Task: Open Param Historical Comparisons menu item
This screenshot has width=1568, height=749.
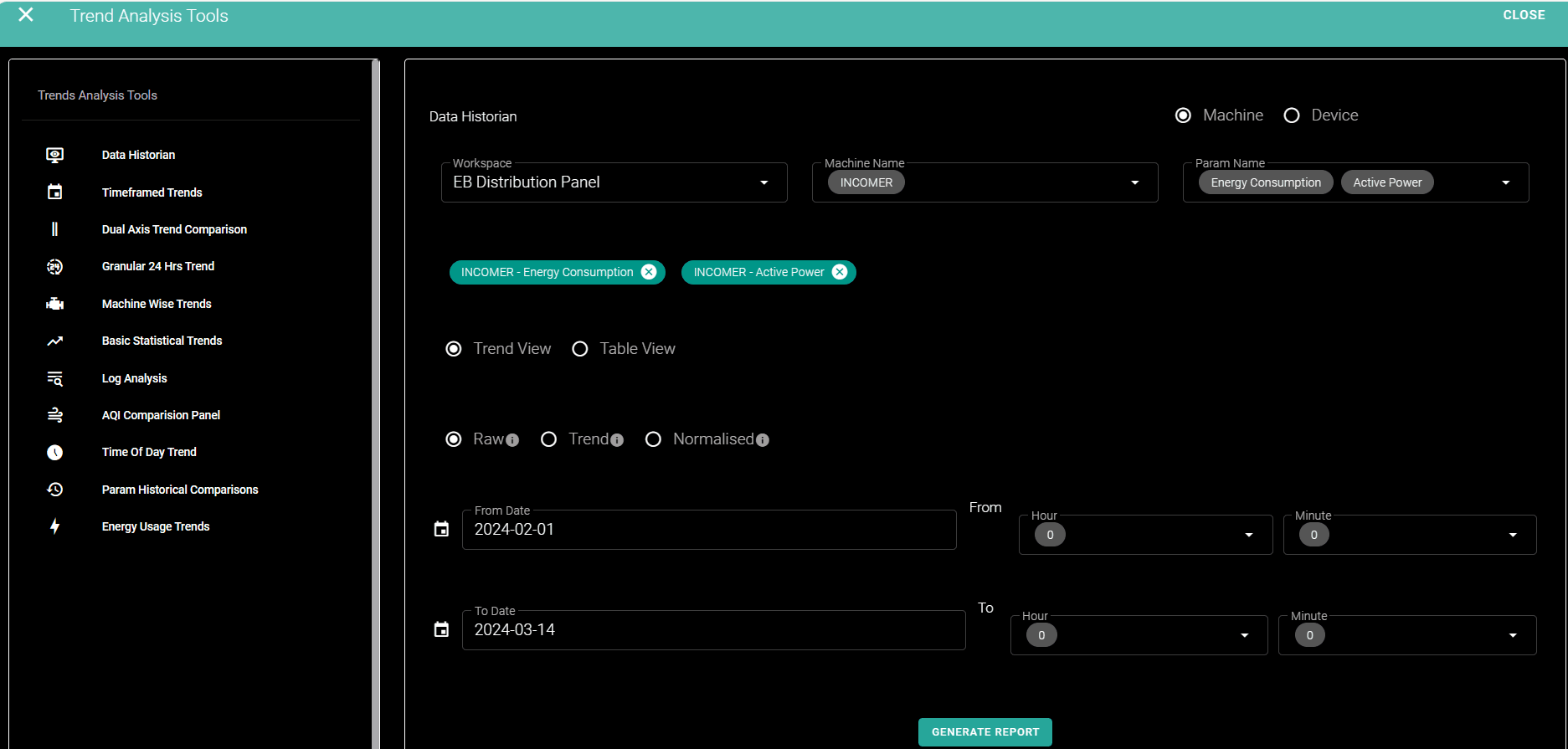Action: 180,490
